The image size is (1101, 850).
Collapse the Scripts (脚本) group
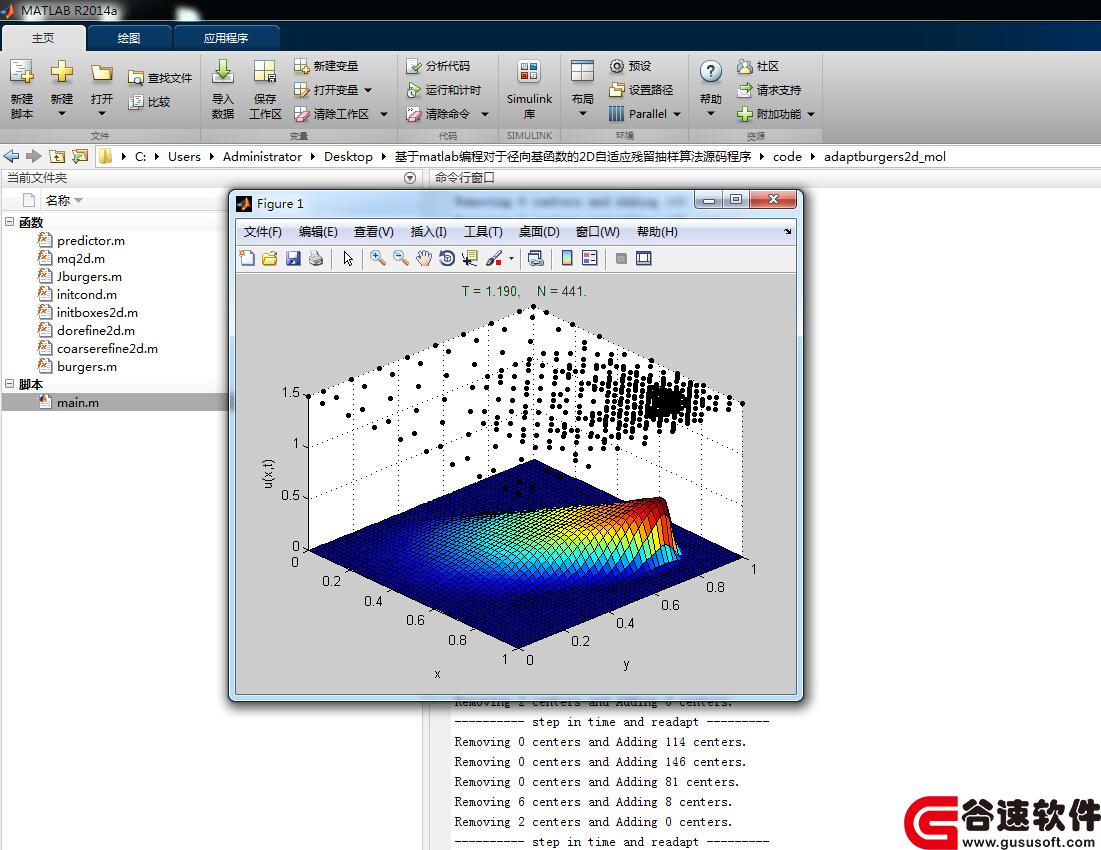point(10,384)
